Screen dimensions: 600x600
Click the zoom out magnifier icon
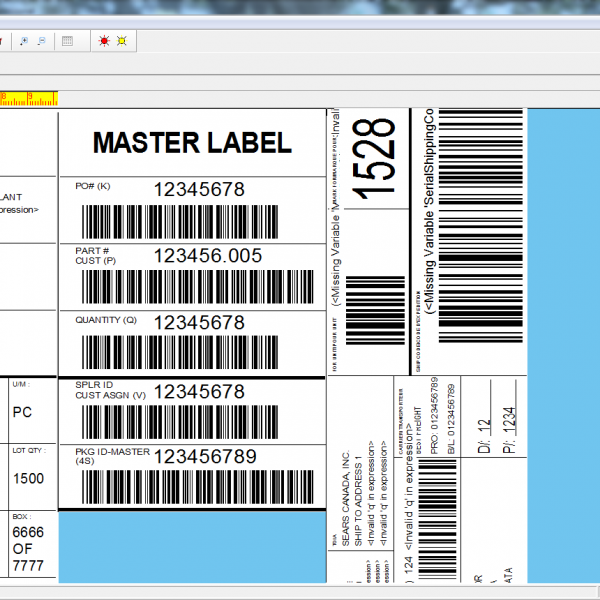pyautogui.click(x=41, y=41)
